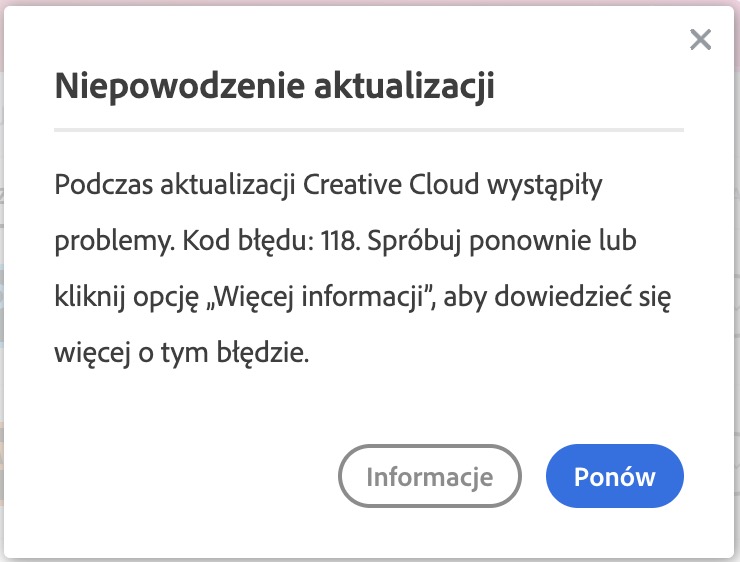
Task: Click the phrase aby dowiedzieć się
Action: pos(557,297)
